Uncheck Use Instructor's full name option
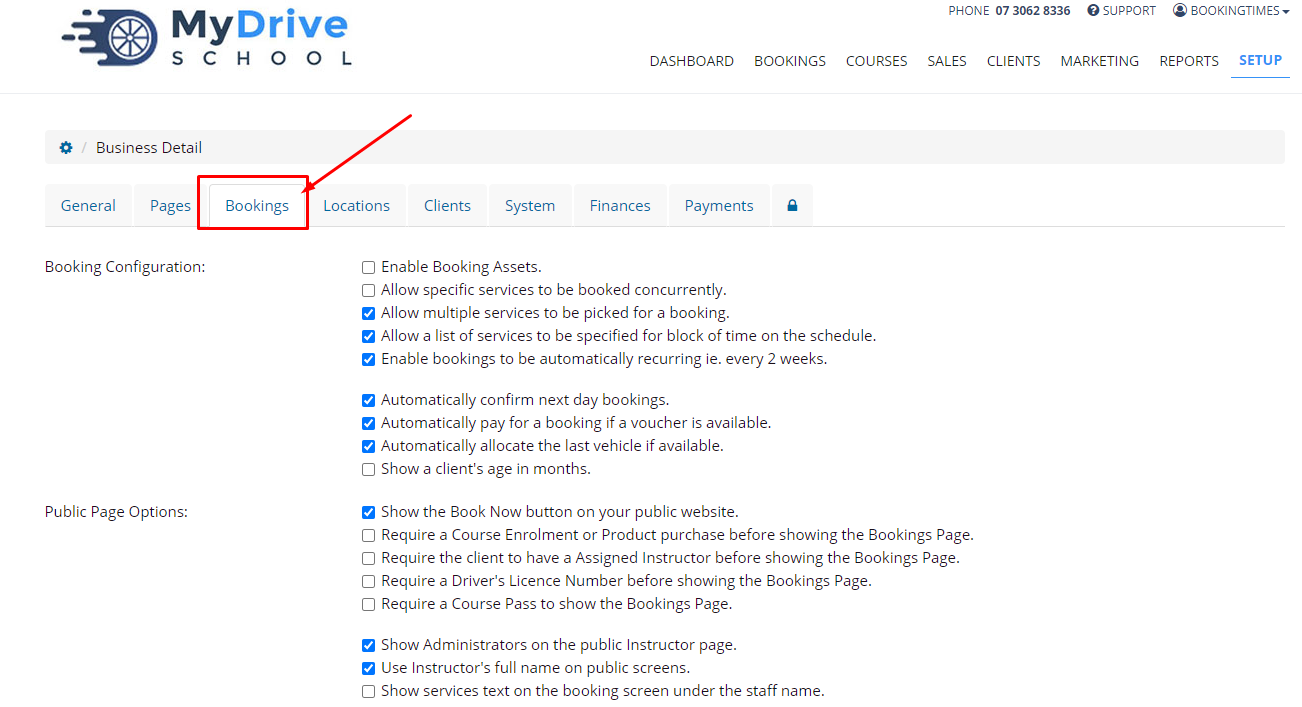 (x=369, y=668)
